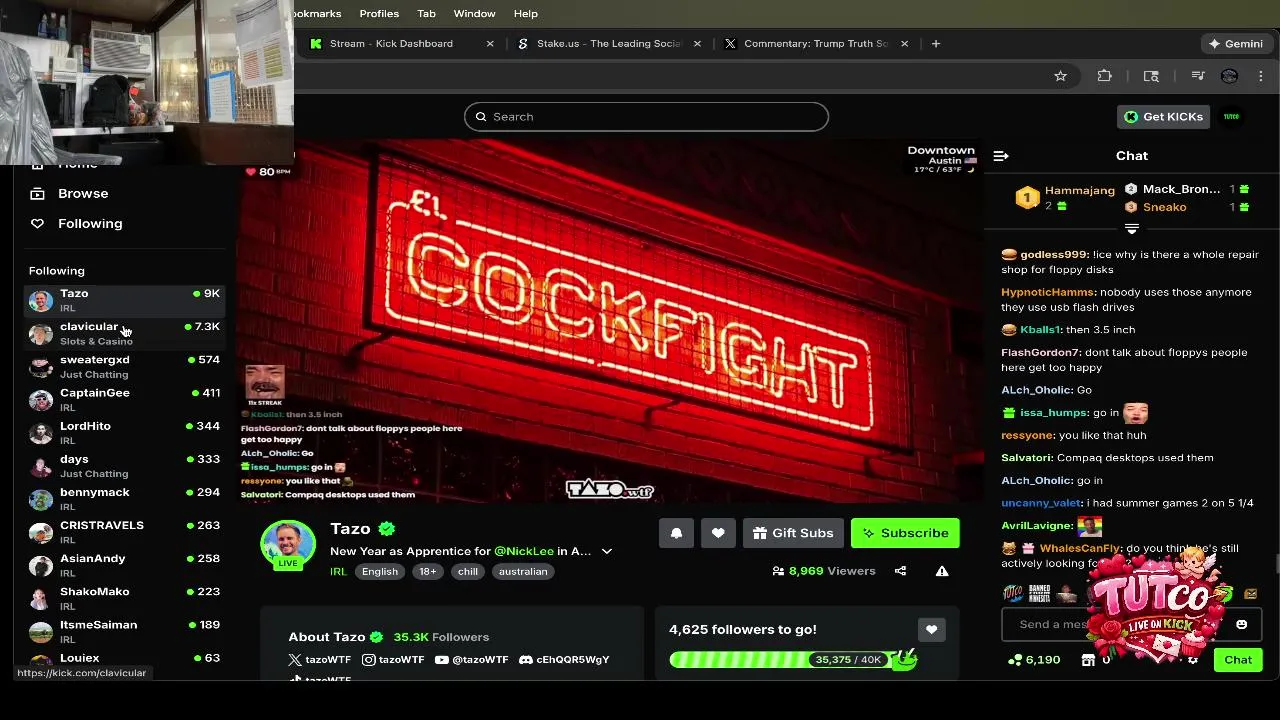Bookmark this page with the star icon
Image resolution: width=1280 pixels, height=720 pixels.
click(x=1060, y=76)
